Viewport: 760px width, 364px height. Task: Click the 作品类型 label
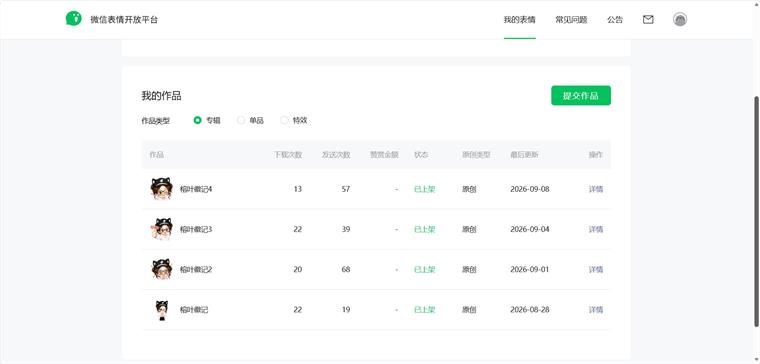point(156,121)
